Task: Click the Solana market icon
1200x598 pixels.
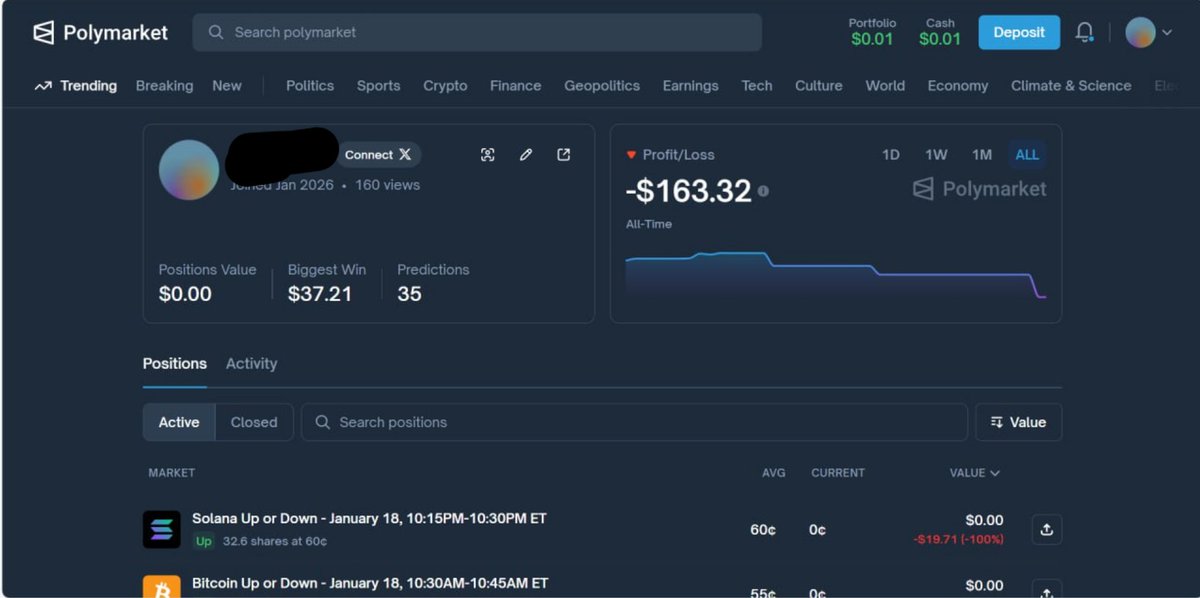Action: point(162,529)
